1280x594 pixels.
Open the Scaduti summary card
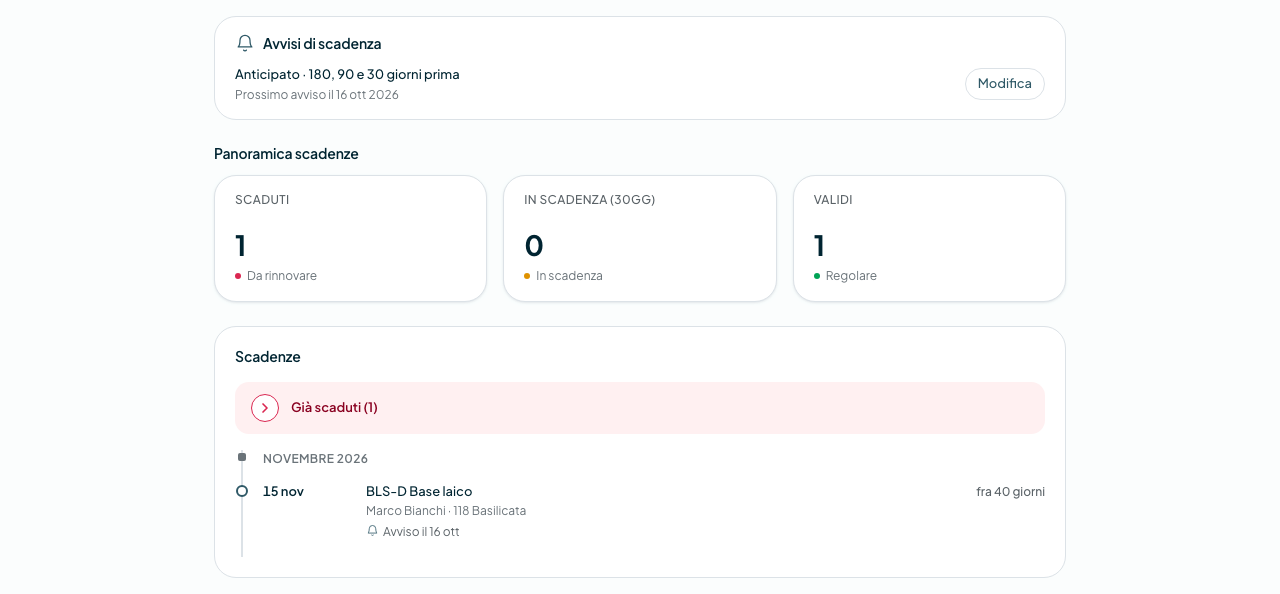350,238
